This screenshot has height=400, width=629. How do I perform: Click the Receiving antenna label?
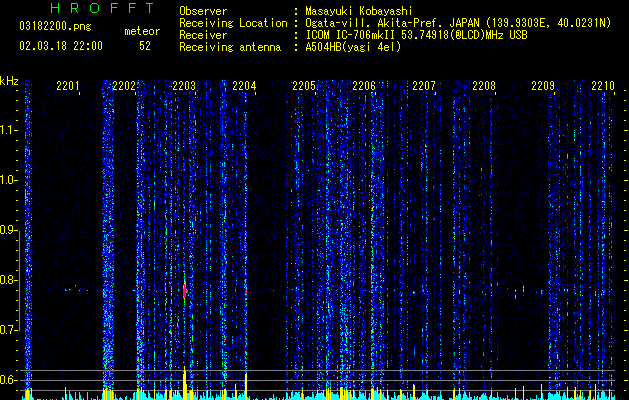(x=230, y=47)
